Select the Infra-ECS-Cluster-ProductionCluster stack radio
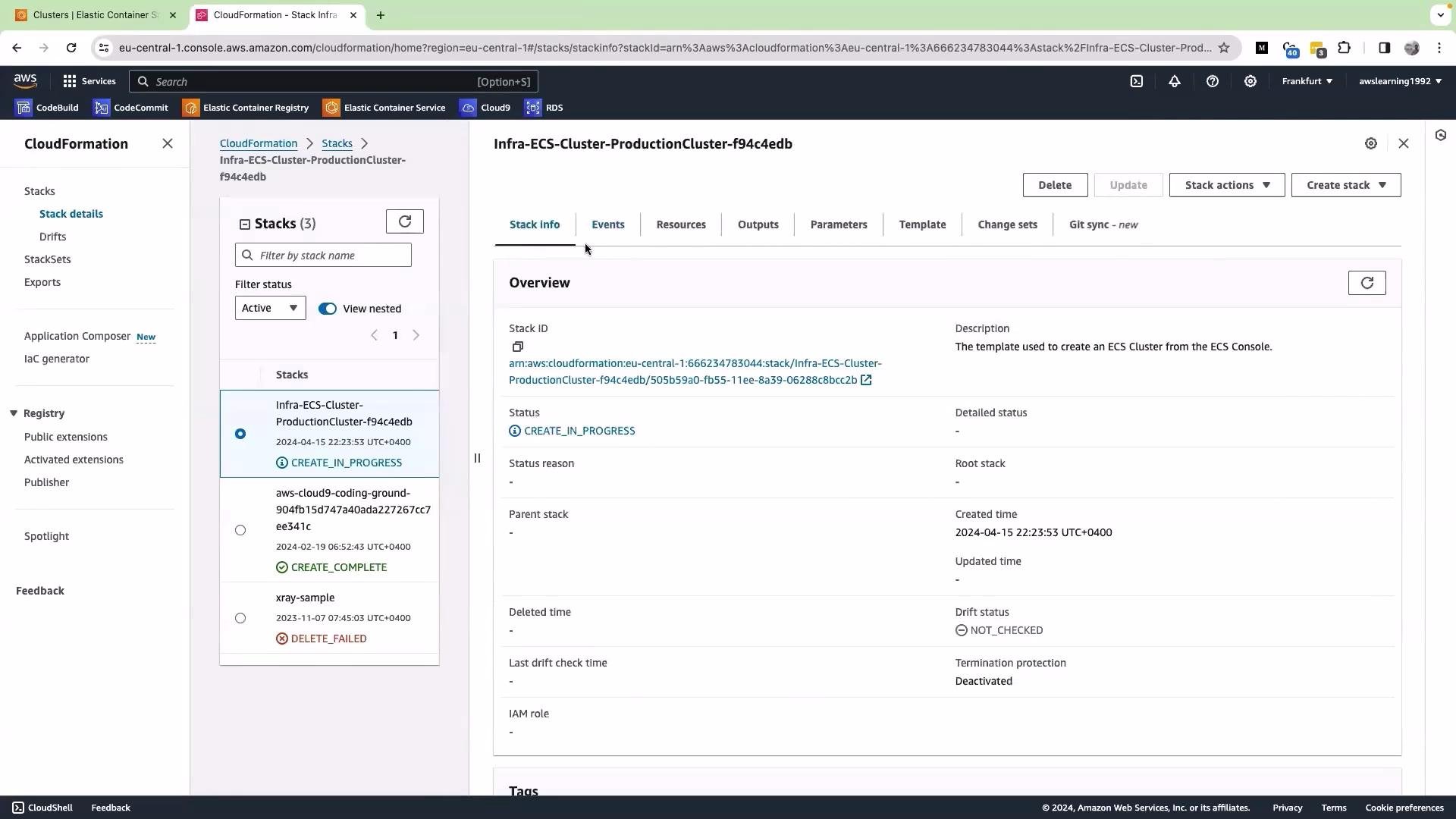Screen dimensions: 1456x819 [240, 434]
